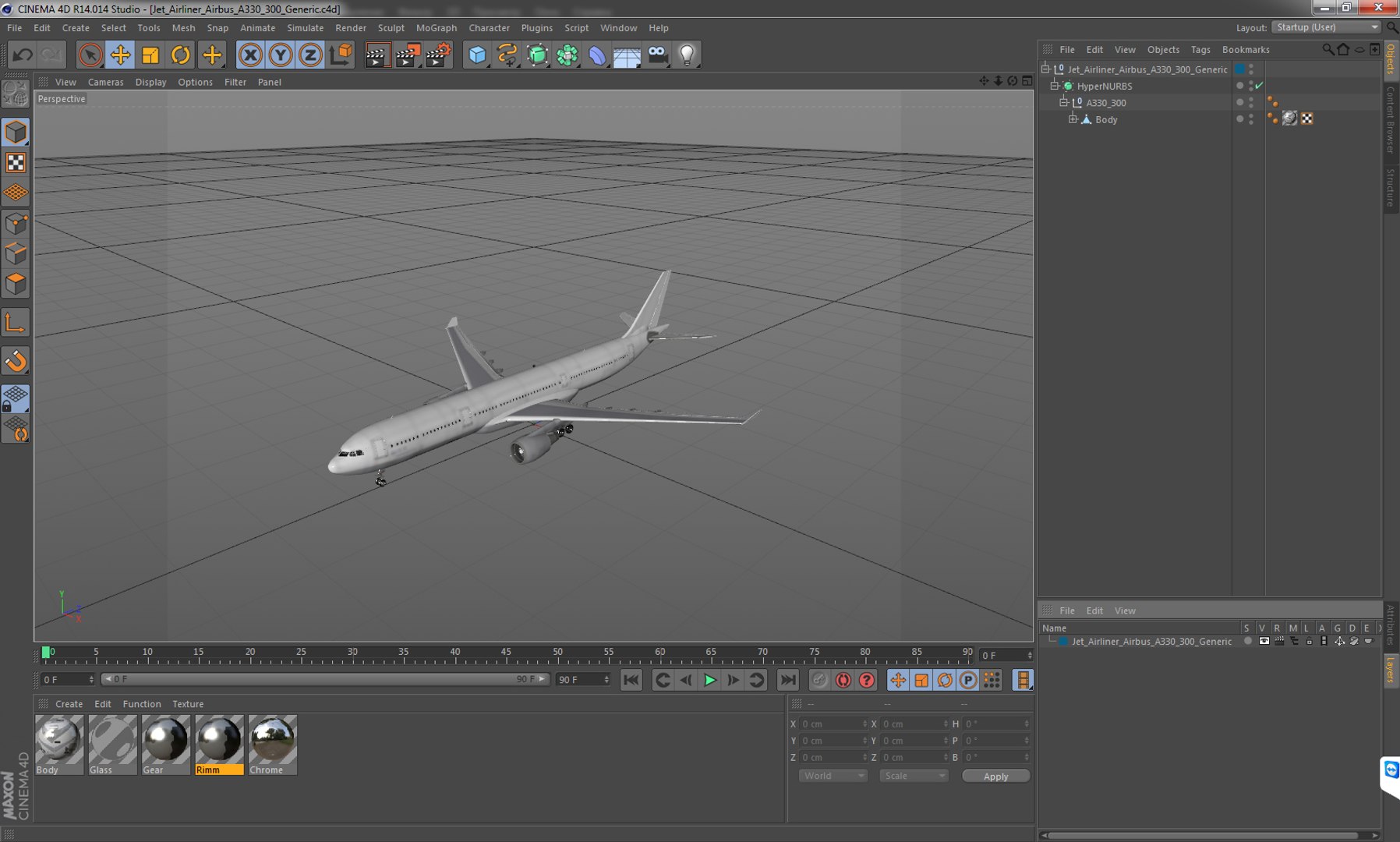This screenshot has width=1400, height=842.
Task: Open Object Manager Tags menu
Action: coord(1200,49)
